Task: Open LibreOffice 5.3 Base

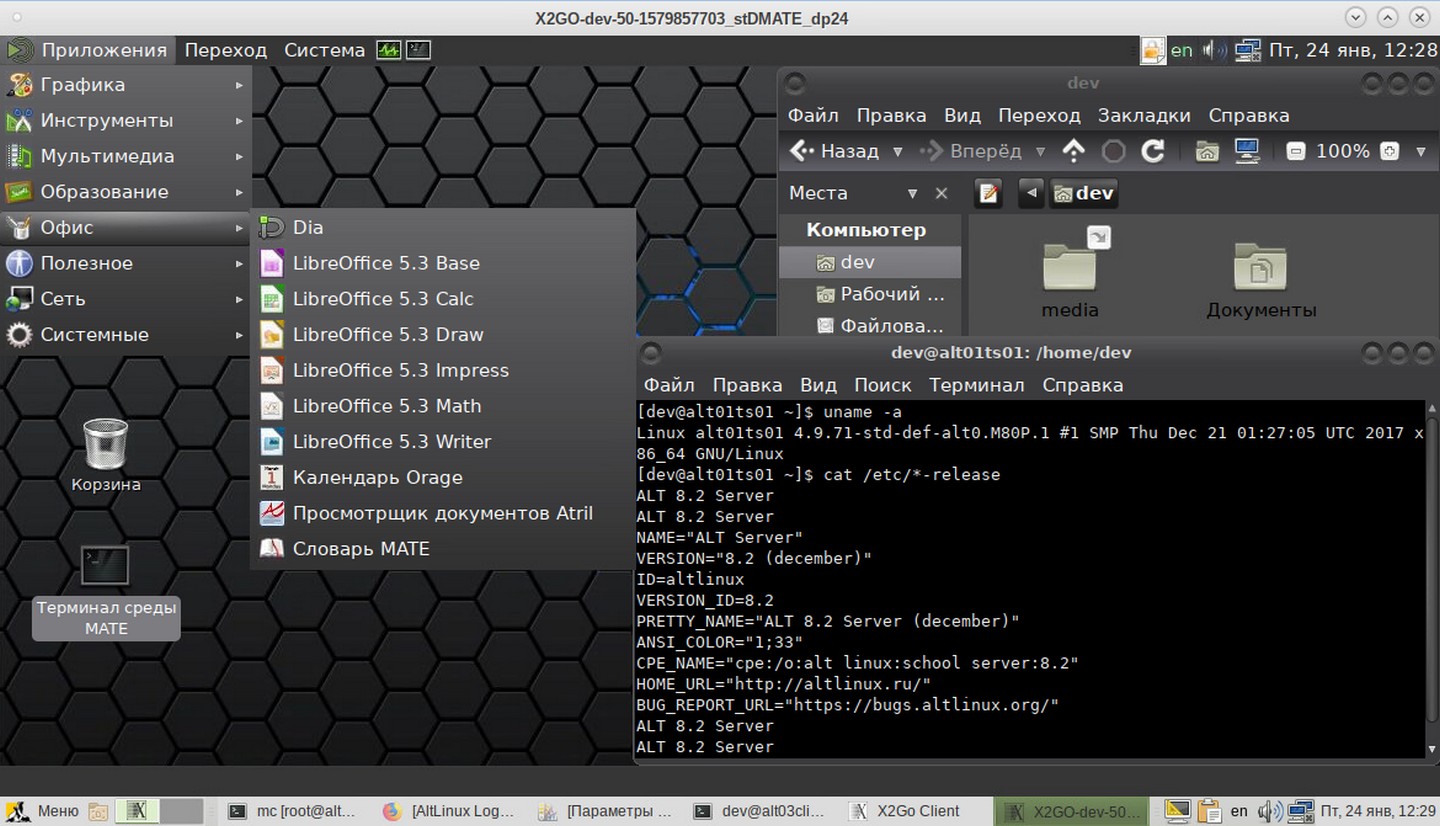Action: [443, 263]
